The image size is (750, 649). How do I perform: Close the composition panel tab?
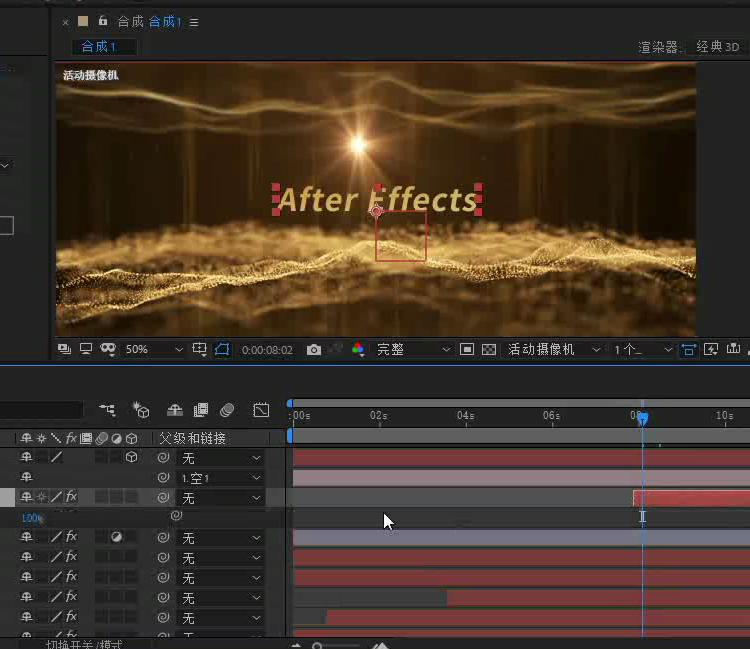pyautogui.click(x=66, y=22)
